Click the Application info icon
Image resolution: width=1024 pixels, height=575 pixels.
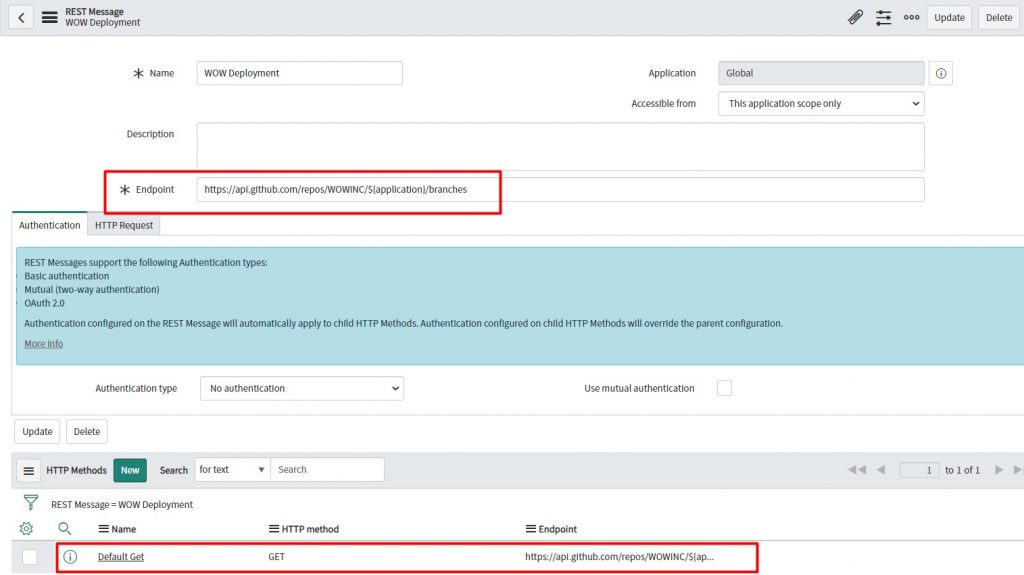coord(940,73)
